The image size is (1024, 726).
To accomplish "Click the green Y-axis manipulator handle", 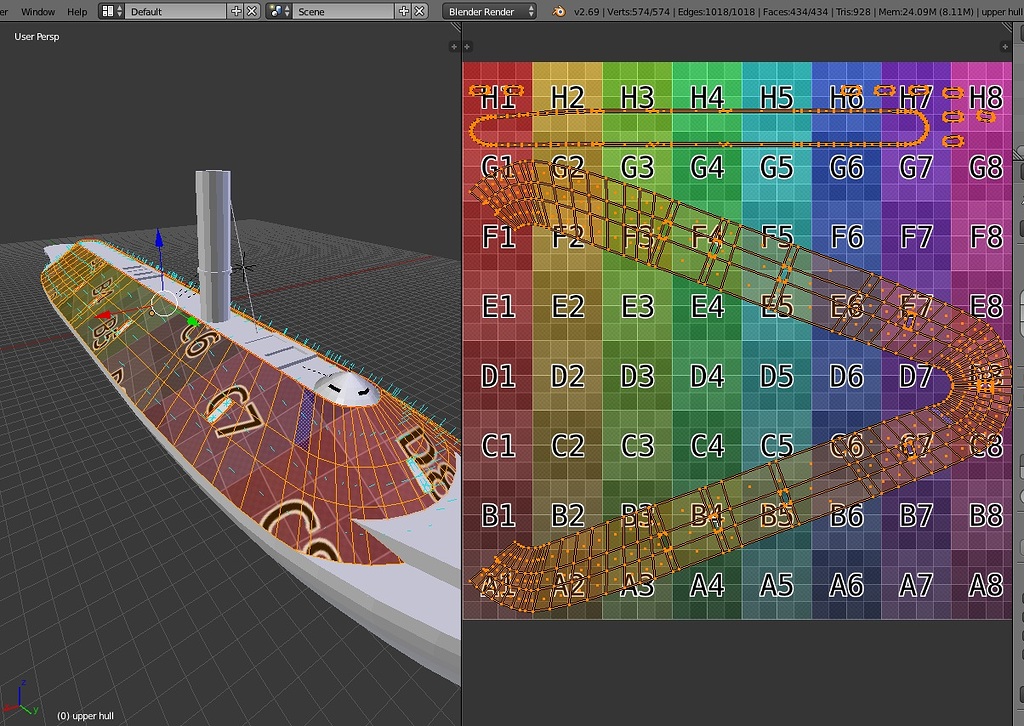I will (x=192, y=321).
